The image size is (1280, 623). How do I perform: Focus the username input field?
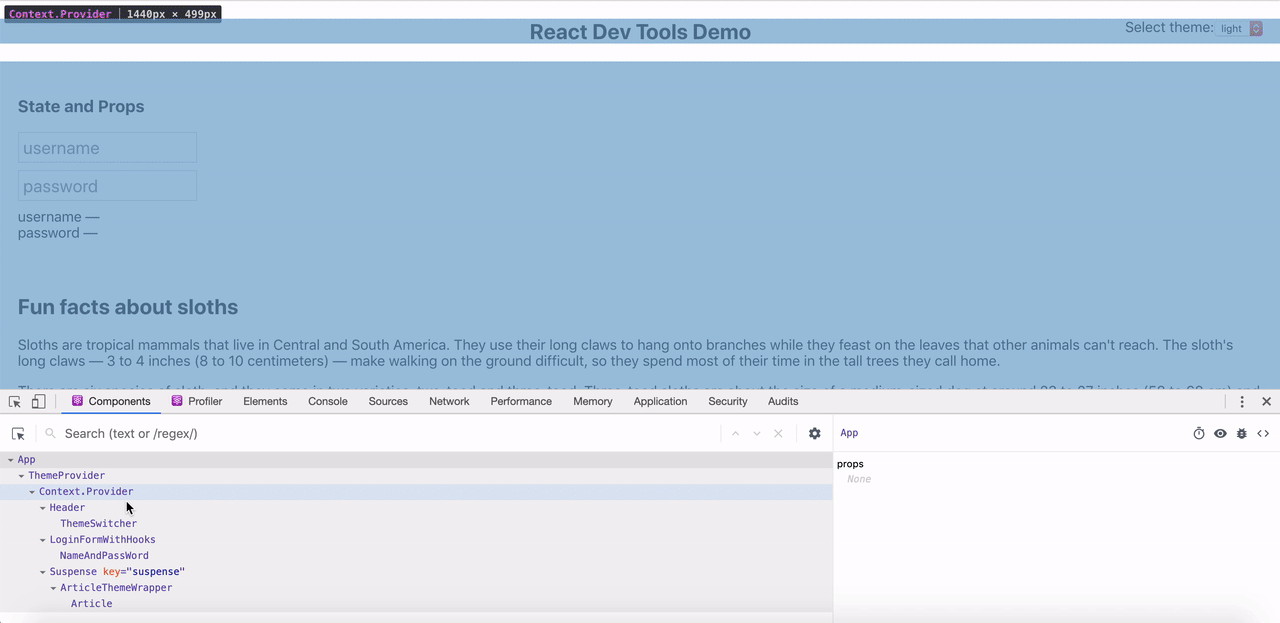[107, 148]
